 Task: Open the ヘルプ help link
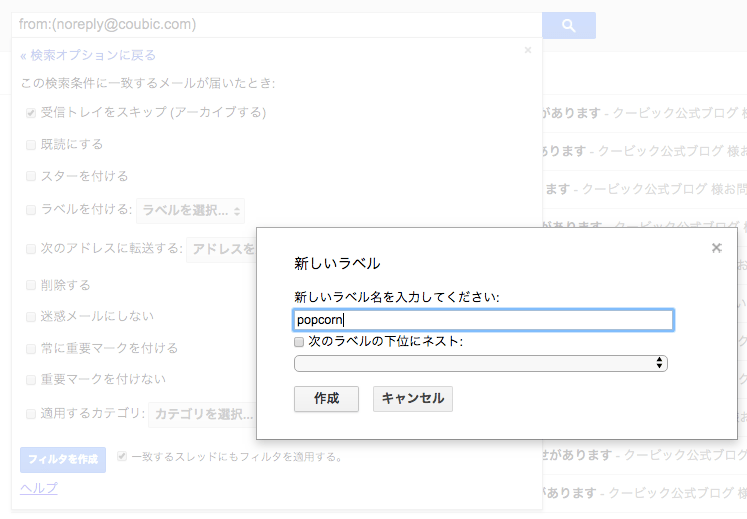(39, 488)
